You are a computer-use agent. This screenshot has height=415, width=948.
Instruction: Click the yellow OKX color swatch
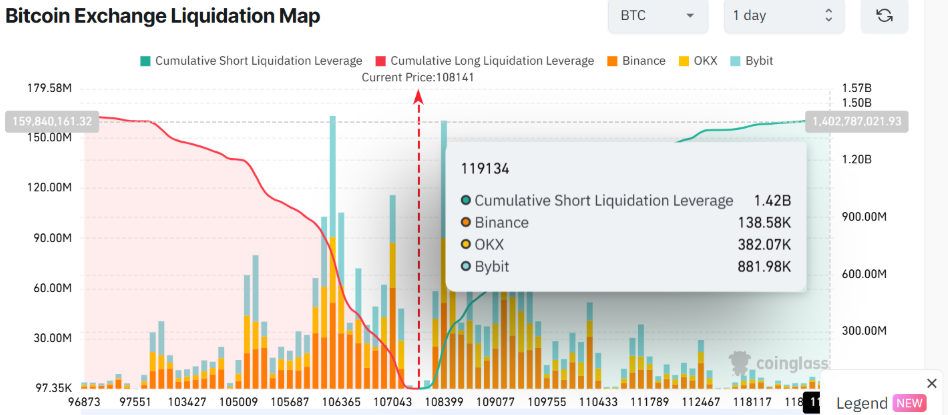(x=682, y=61)
